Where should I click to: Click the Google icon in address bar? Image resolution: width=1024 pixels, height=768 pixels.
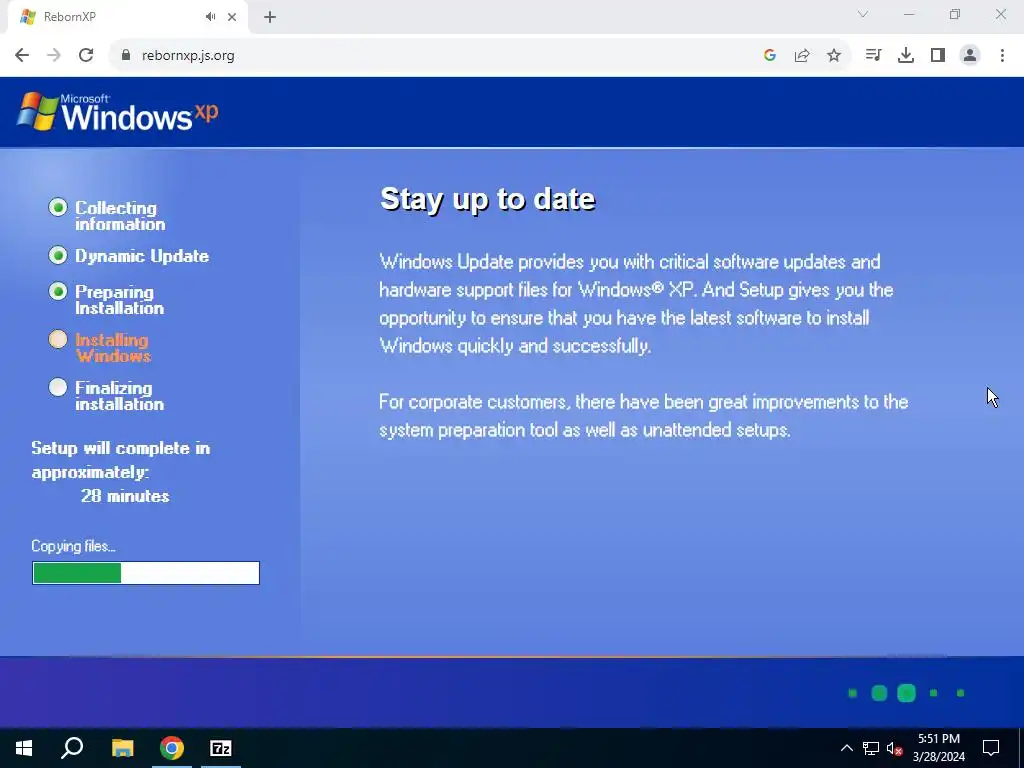[769, 55]
